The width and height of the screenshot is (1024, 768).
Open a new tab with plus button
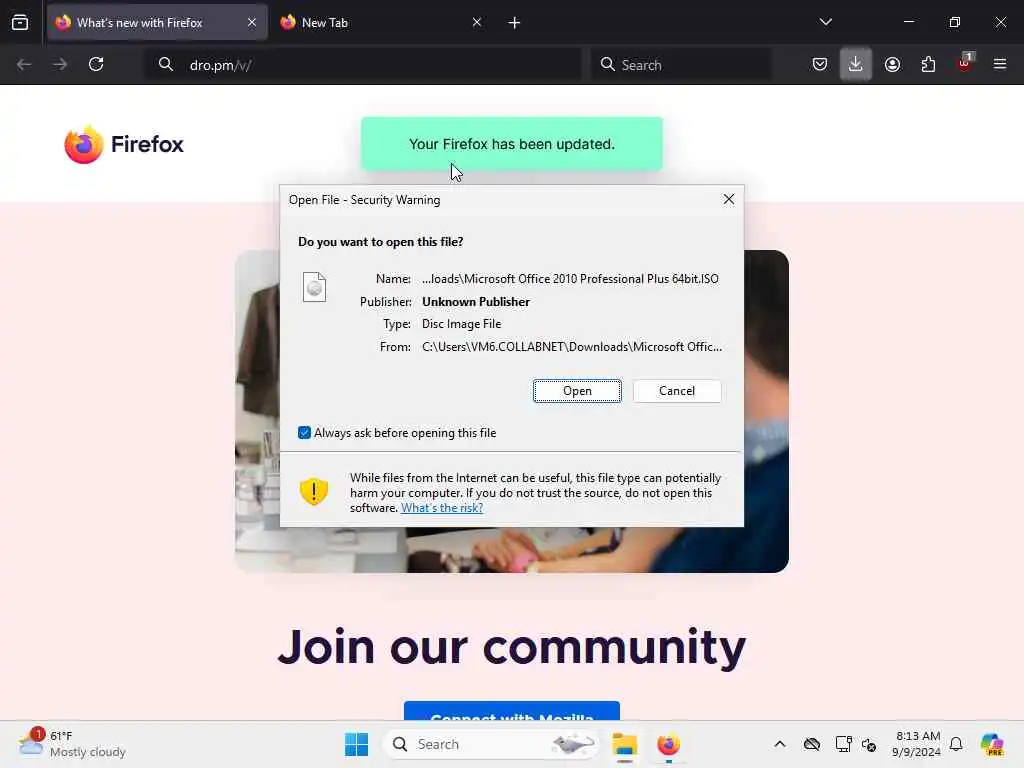coord(514,23)
